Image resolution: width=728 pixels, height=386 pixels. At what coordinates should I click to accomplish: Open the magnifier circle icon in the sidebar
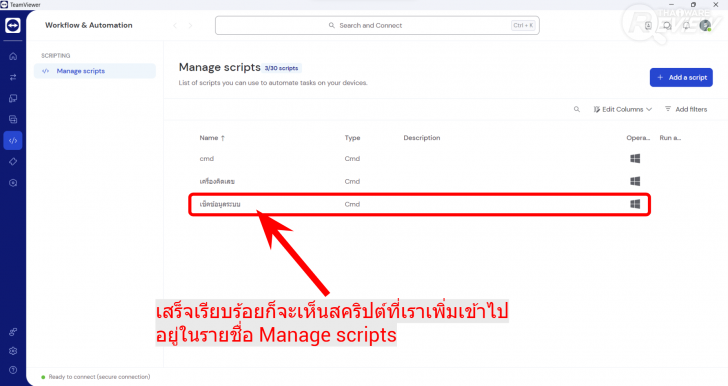tap(13, 183)
